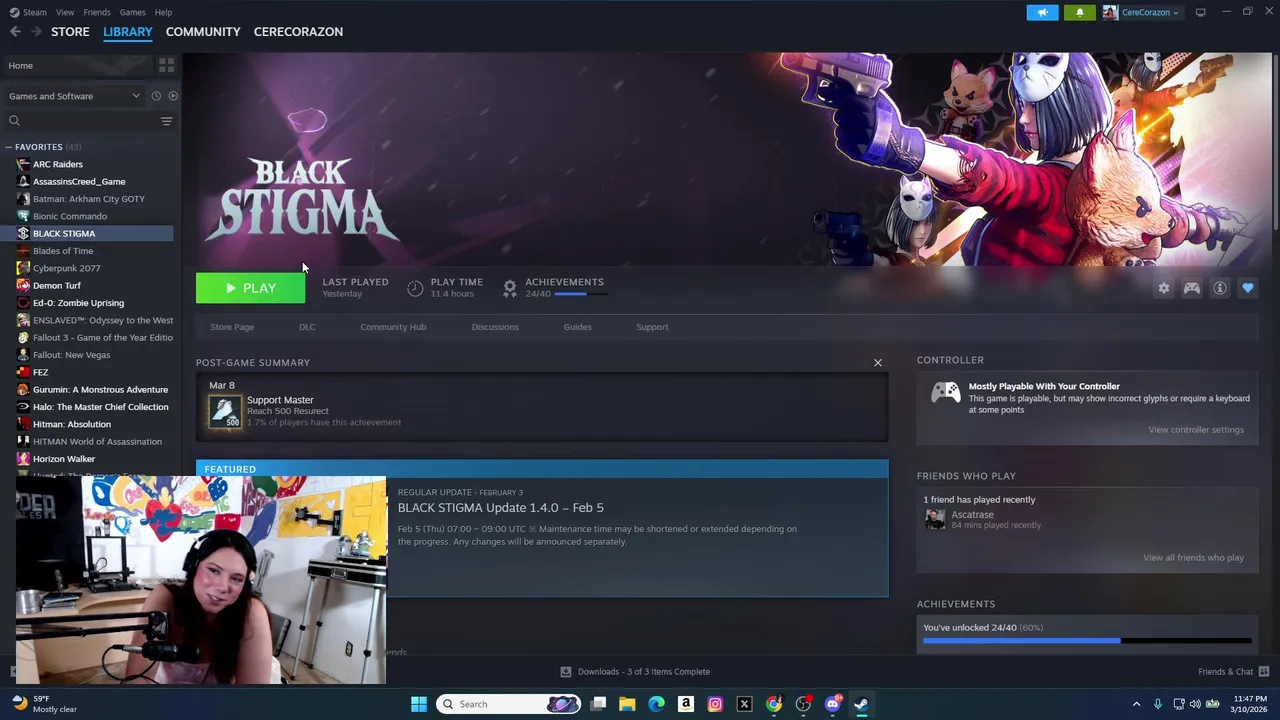
Task: Toggle the ready-to-play filter icon
Action: [x=173, y=96]
